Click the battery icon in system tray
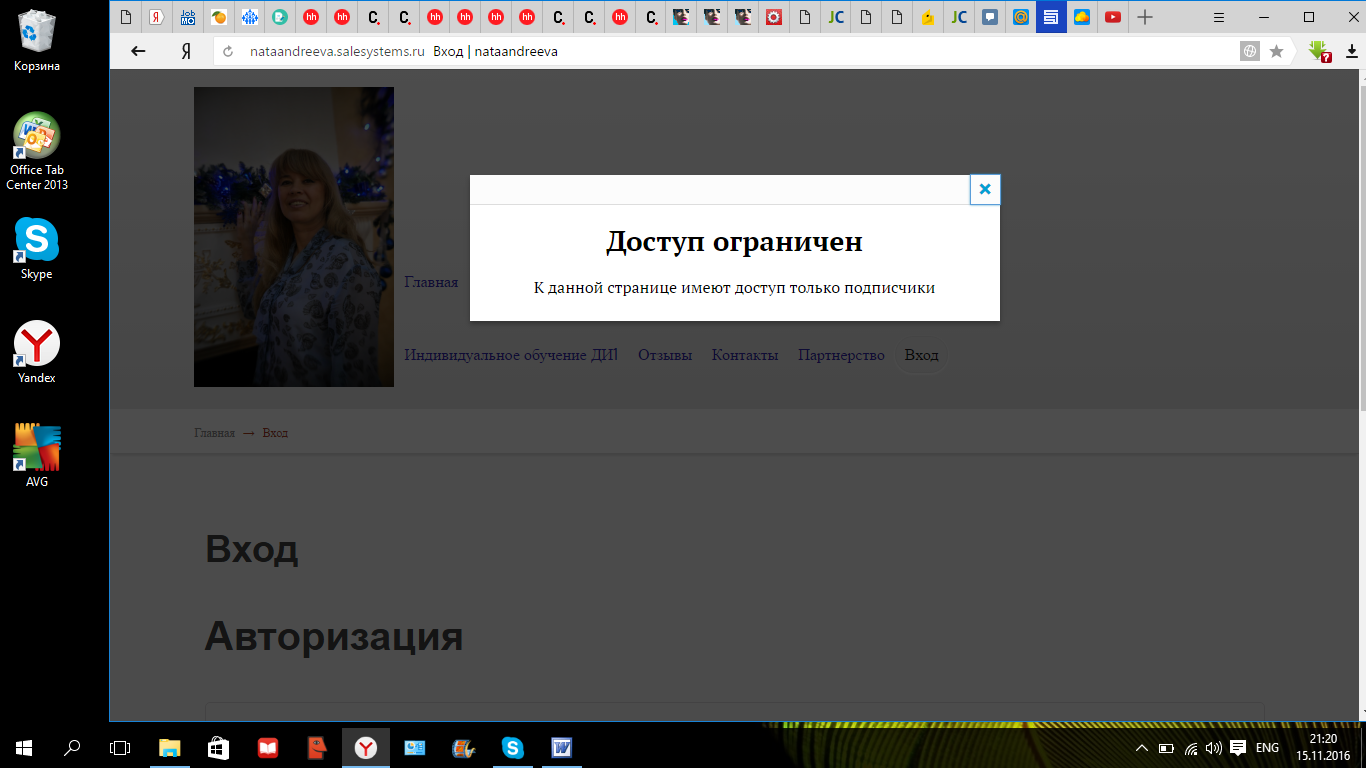1366x768 pixels. tap(1166, 748)
